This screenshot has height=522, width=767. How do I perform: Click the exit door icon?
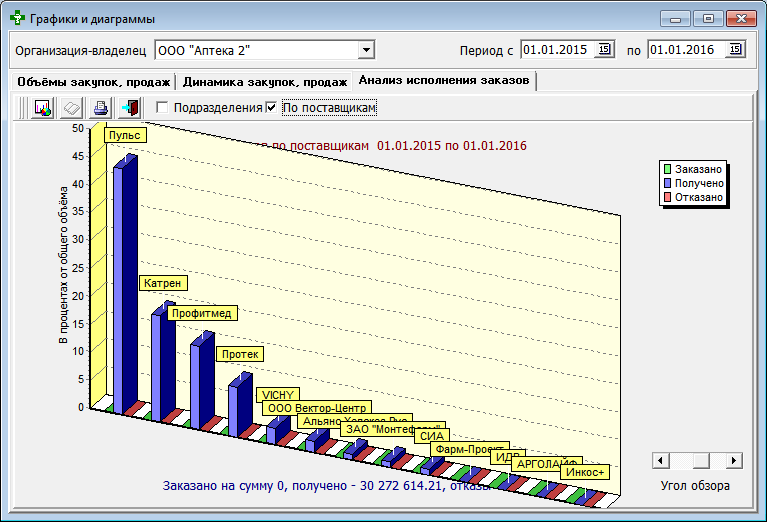coord(129,108)
